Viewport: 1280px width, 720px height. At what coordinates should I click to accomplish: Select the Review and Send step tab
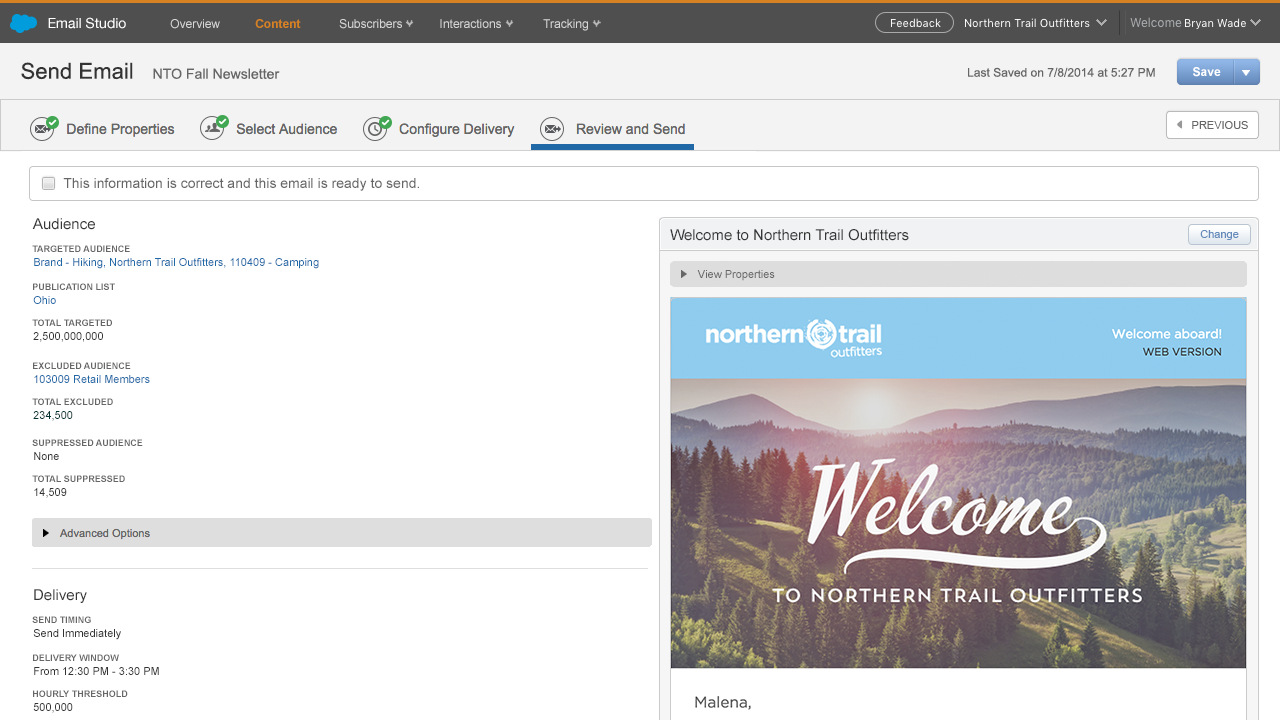613,129
